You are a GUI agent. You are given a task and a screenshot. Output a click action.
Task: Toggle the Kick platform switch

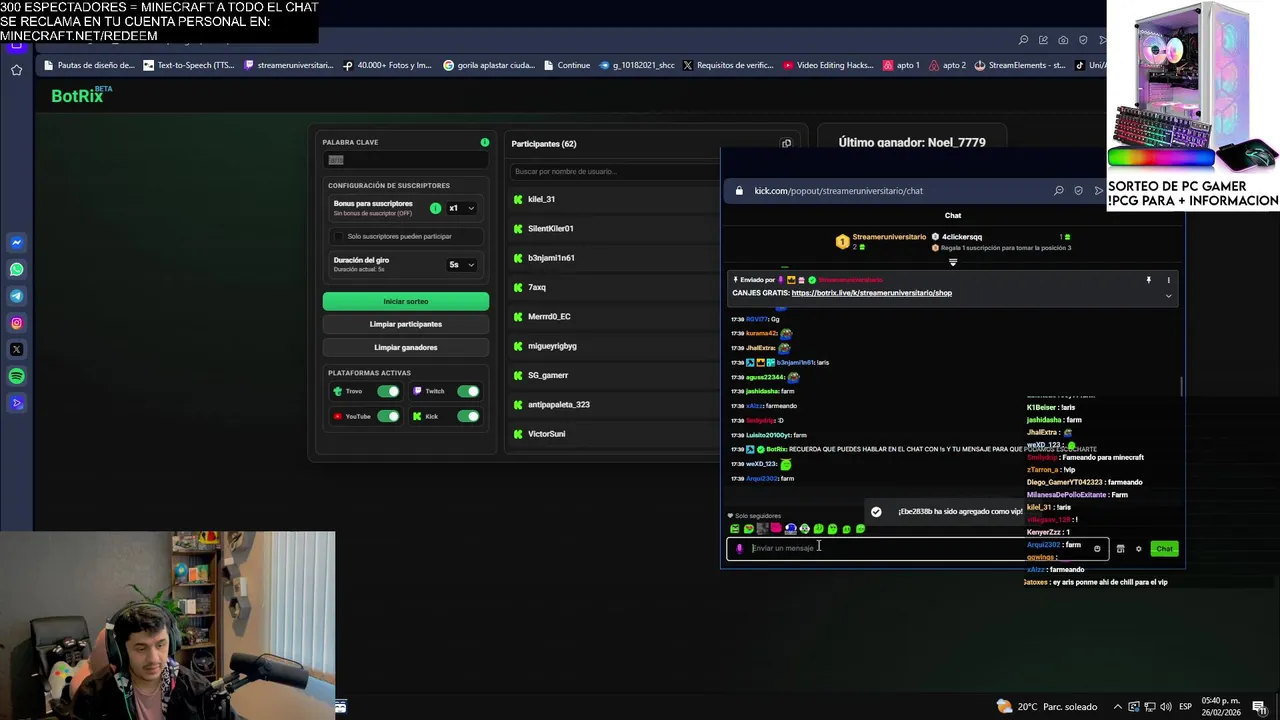click(468, 416)
